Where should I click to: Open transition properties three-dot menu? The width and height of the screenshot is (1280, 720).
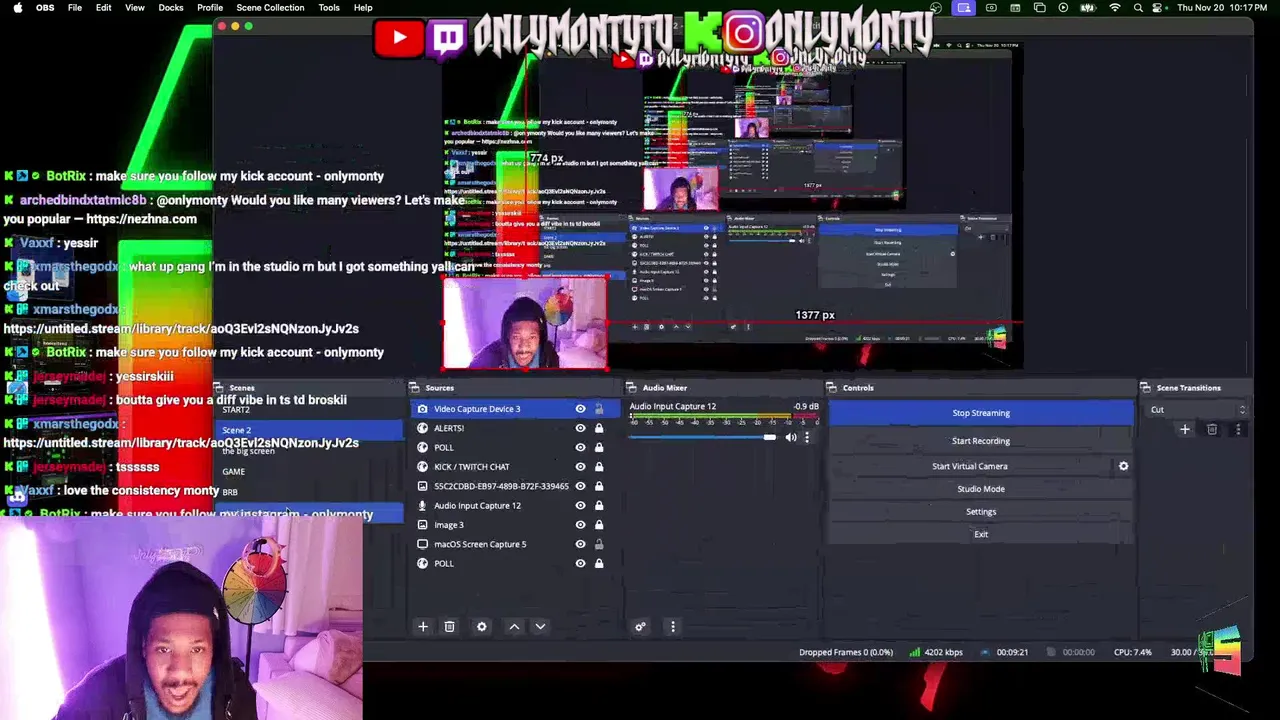pos(1238,430)
